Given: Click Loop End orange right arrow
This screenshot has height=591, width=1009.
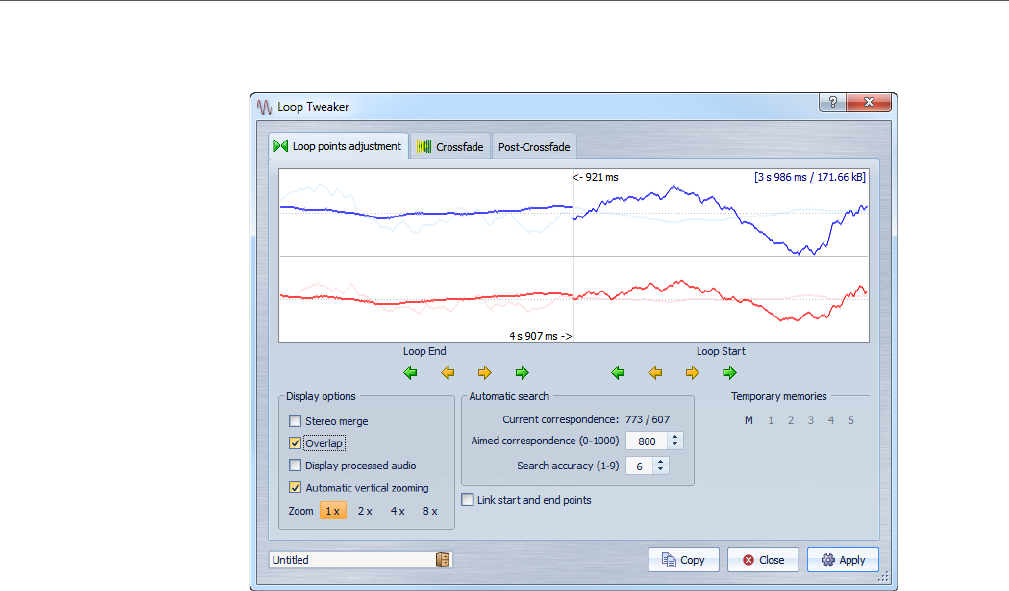Looking at the screenshot, I should click(x=485, y=373).
